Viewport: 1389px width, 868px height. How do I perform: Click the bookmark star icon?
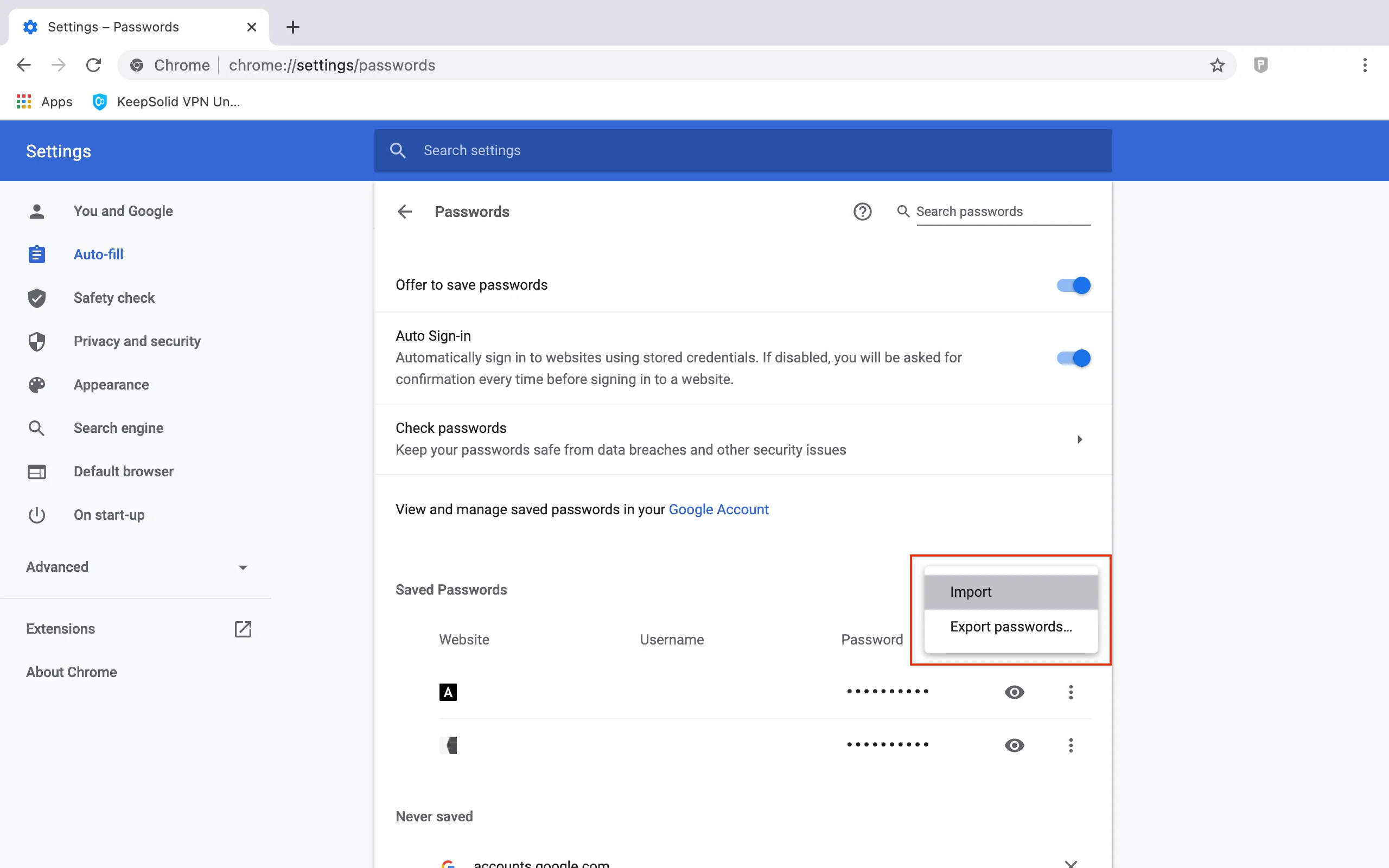pyautogui.click(x=1217, y=65)
